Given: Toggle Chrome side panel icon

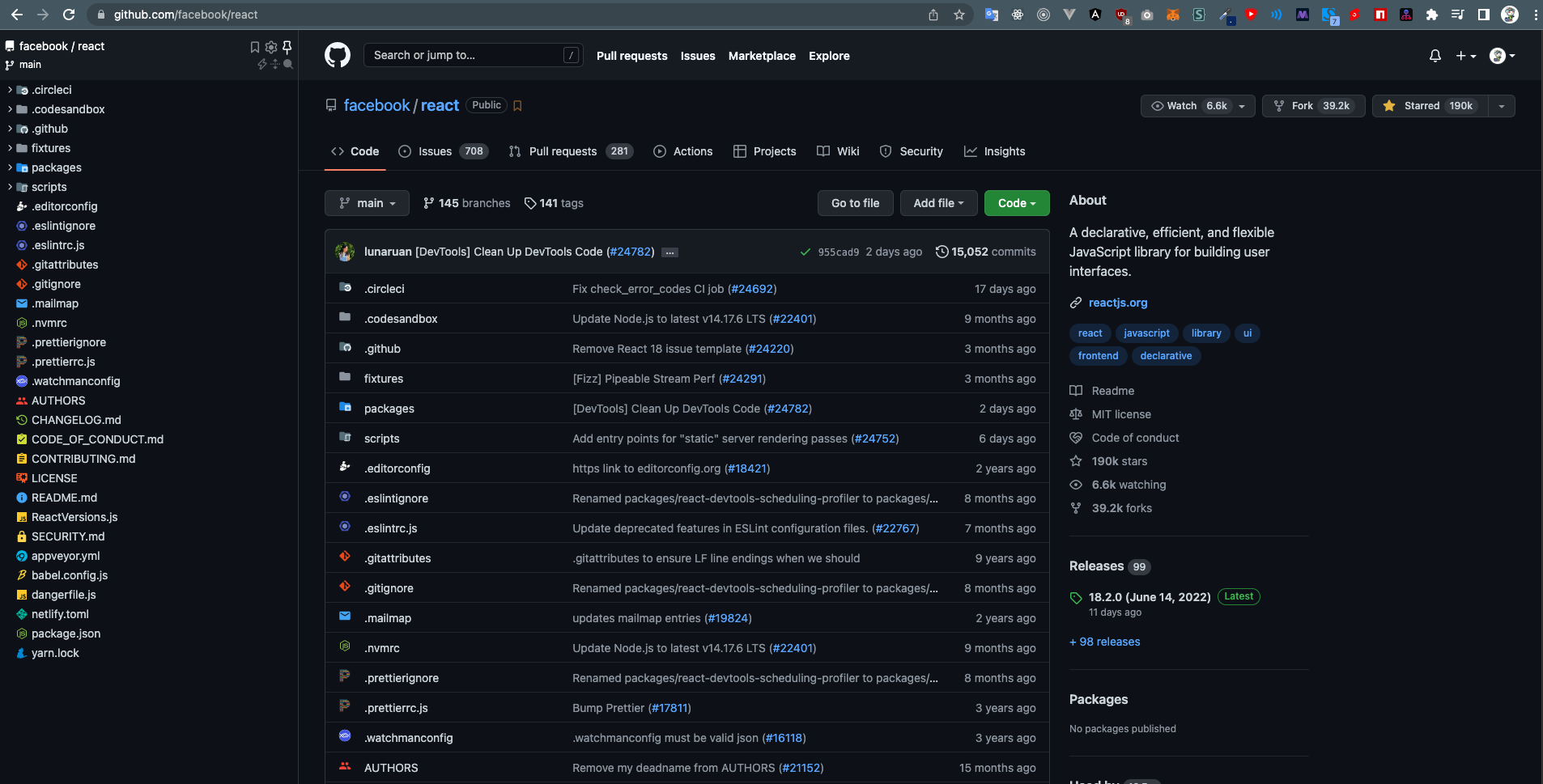Looking at the screenshot, I should click(x=1484, y=15).
